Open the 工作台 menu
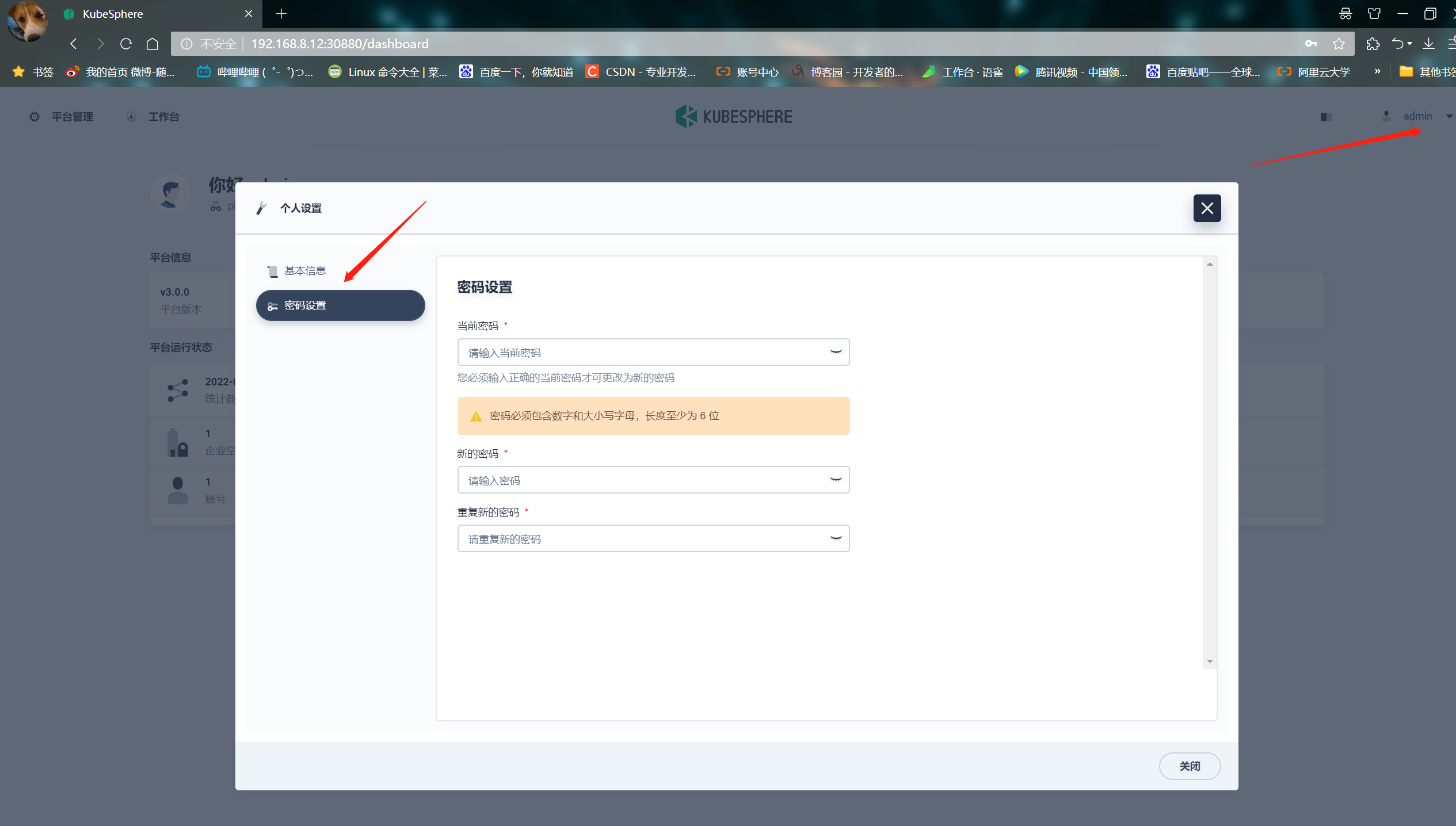The width and height of the screenshot is (1456, 826). click(x=153, y=117)
